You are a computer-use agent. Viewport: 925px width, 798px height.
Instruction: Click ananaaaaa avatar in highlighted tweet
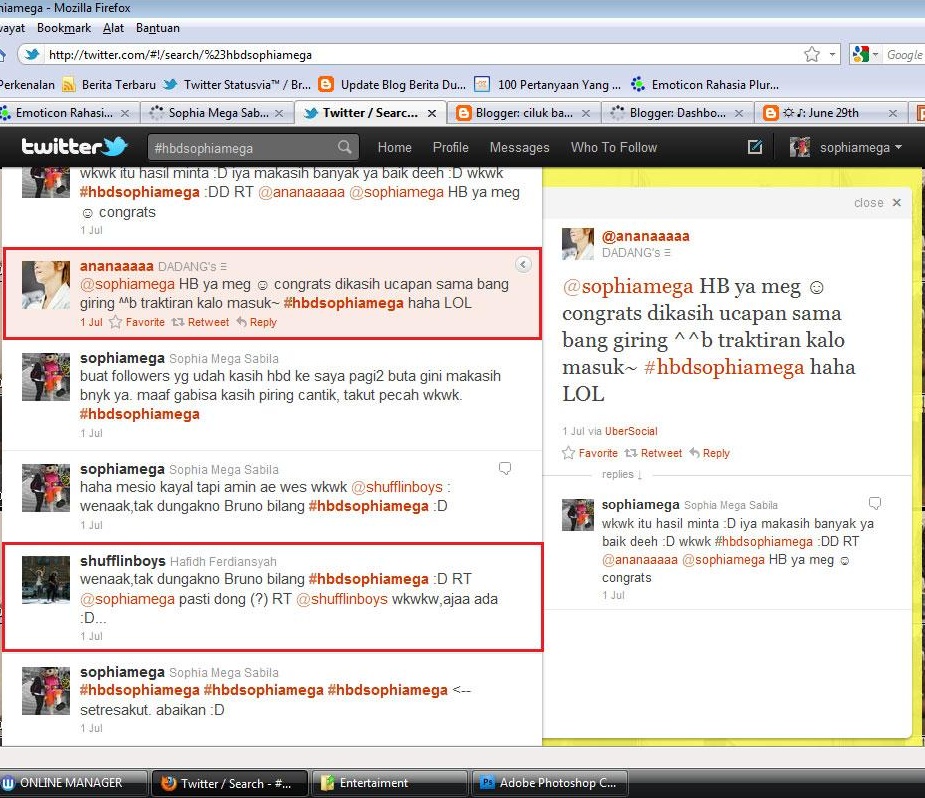click(46, 285)
